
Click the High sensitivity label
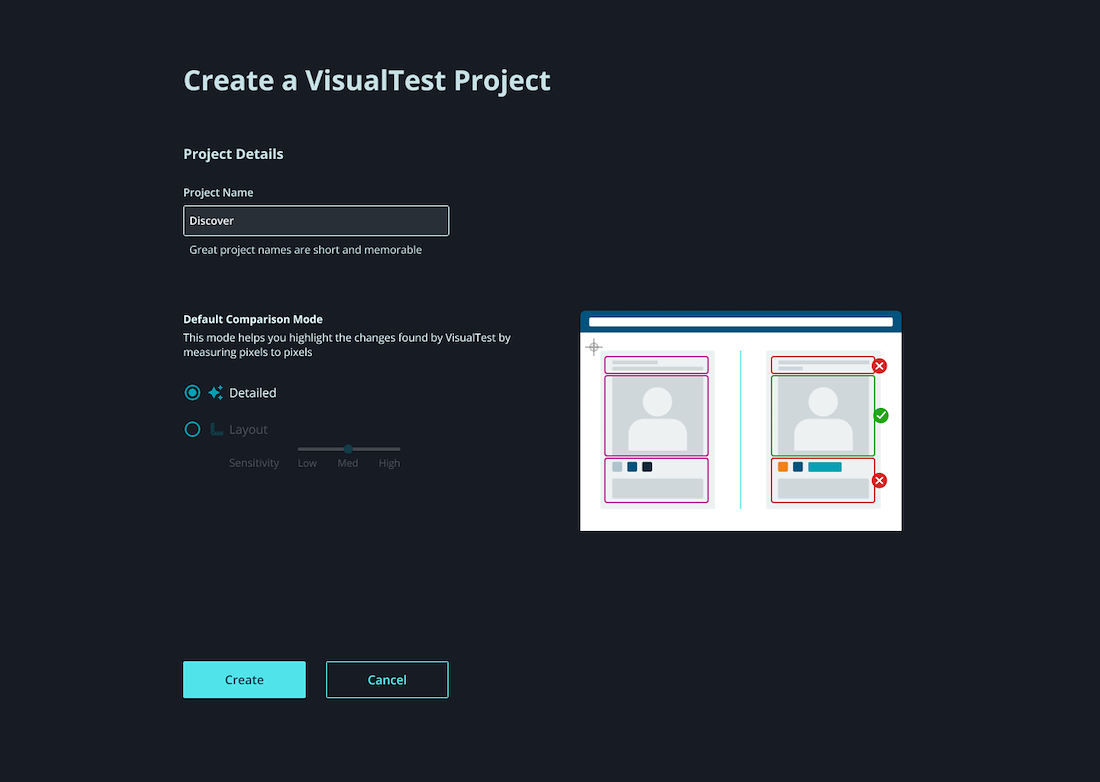[389, 463]
